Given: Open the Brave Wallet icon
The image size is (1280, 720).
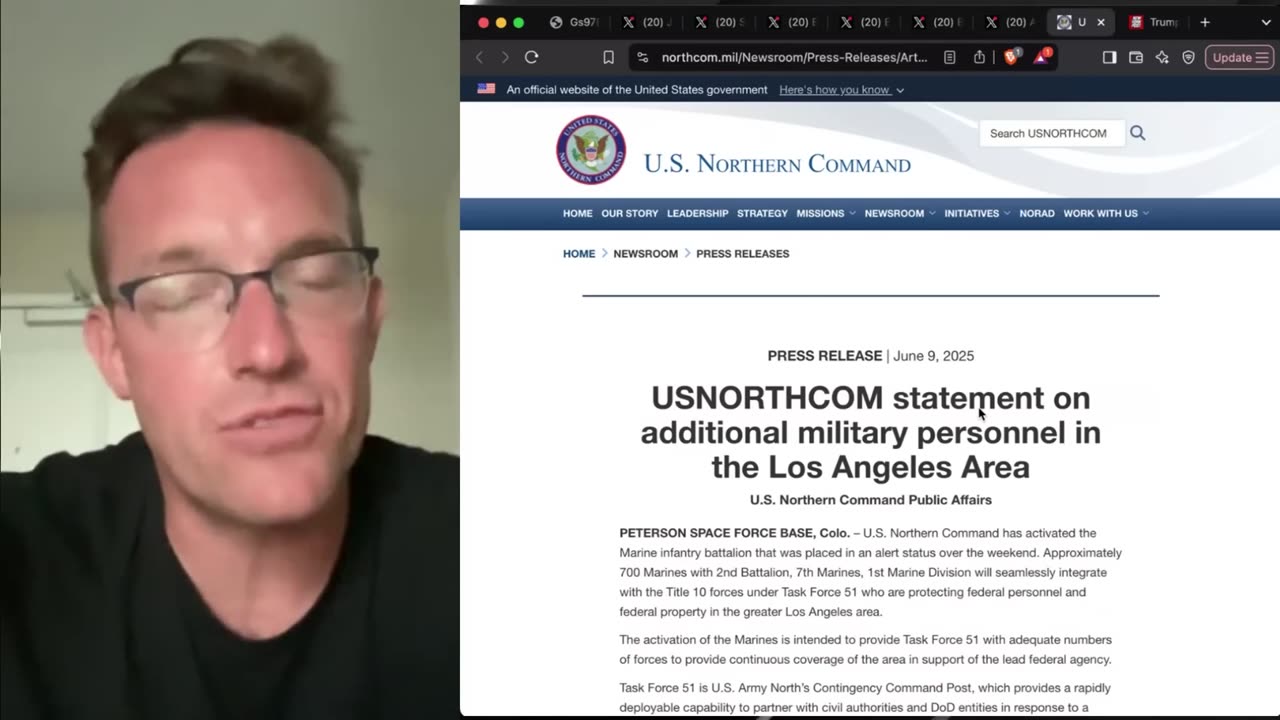Looking at the screenshot, I should [1136, 57].
